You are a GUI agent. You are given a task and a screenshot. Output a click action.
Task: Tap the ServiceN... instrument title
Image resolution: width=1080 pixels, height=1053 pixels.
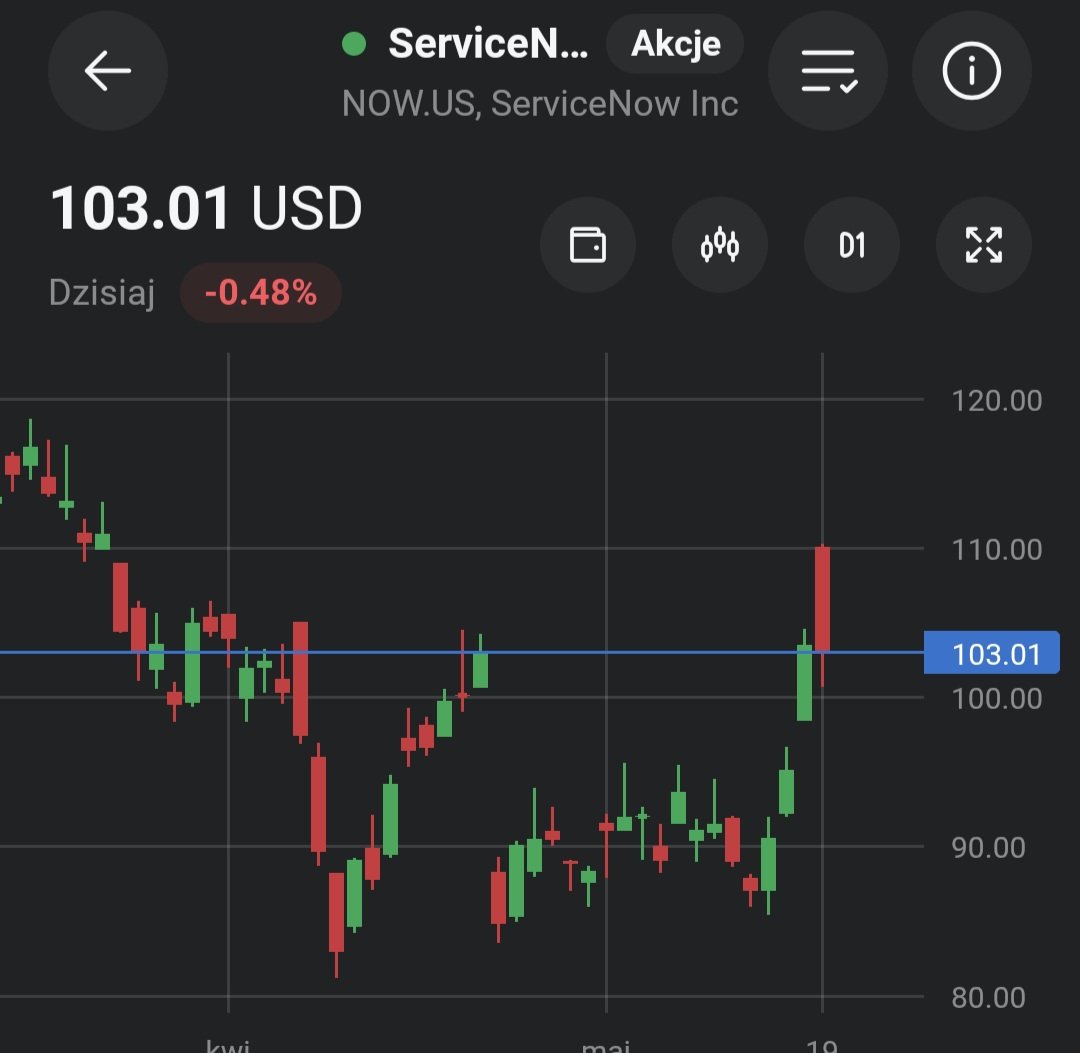tap(488, 43)
